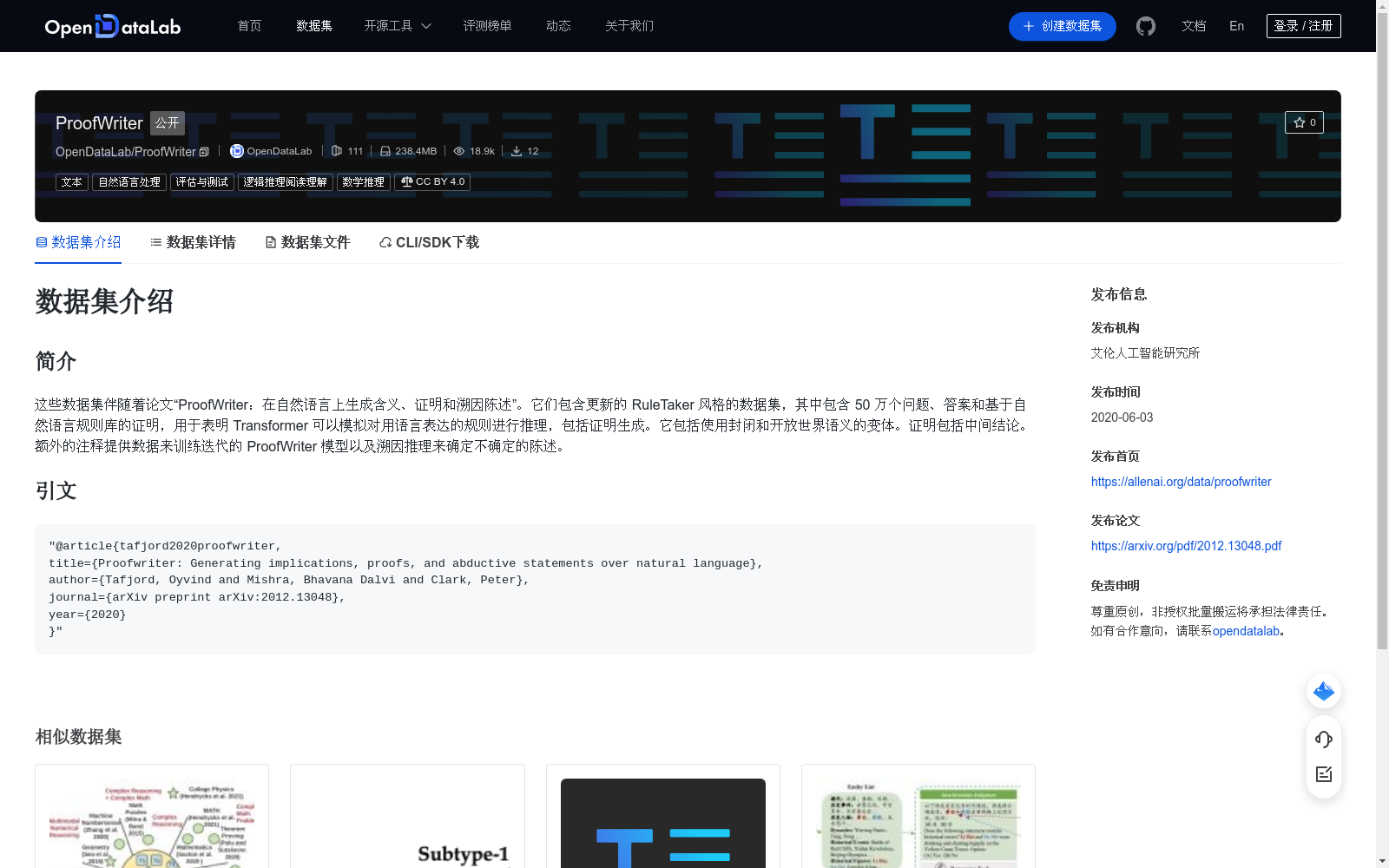Open the fourth similar dataset card with green panels
1389x868 pixels.
pyautogui.click(x=918, y=816)
